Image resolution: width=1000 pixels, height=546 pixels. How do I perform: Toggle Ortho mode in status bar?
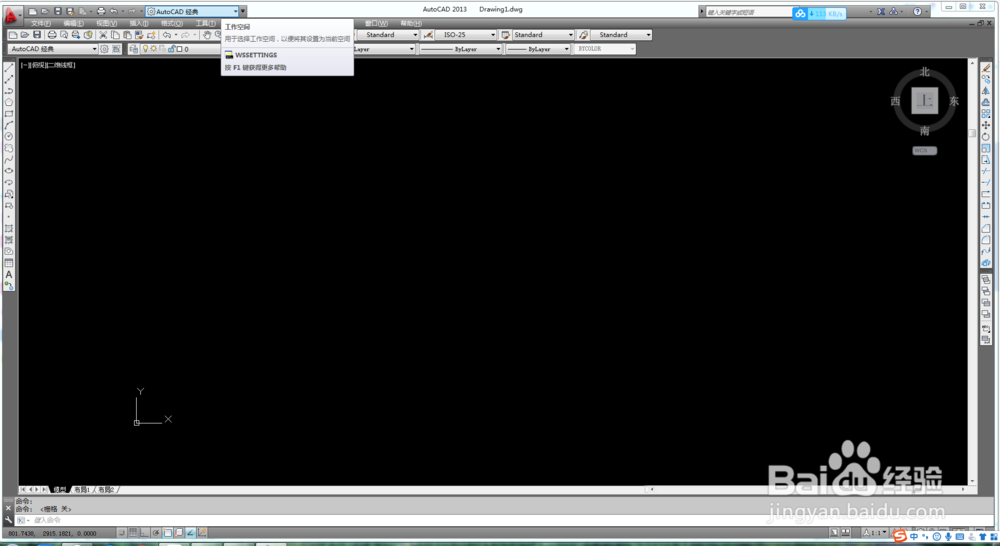click(x=144, y=533)
